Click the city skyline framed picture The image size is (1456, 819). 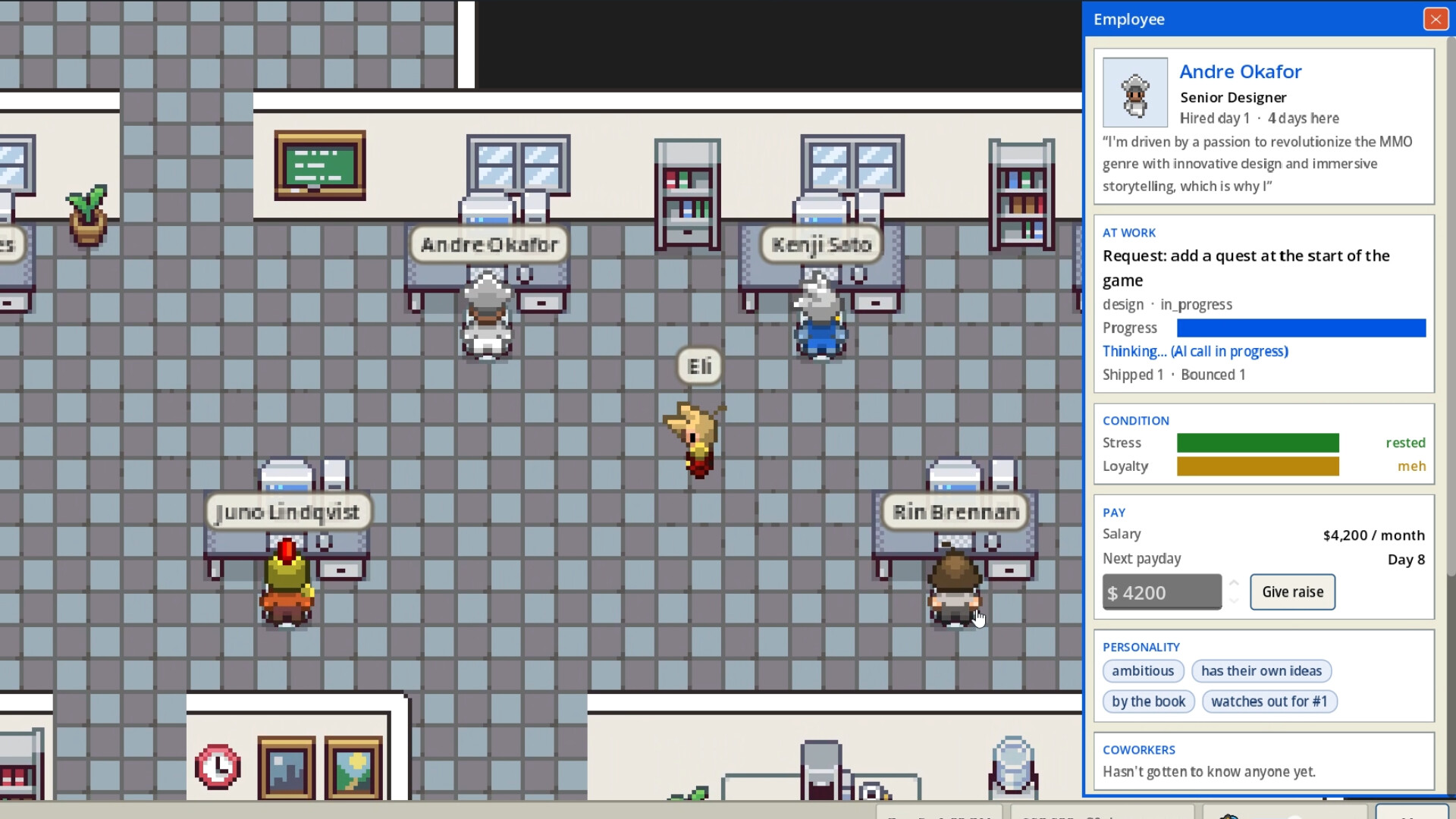click(286, 767)
